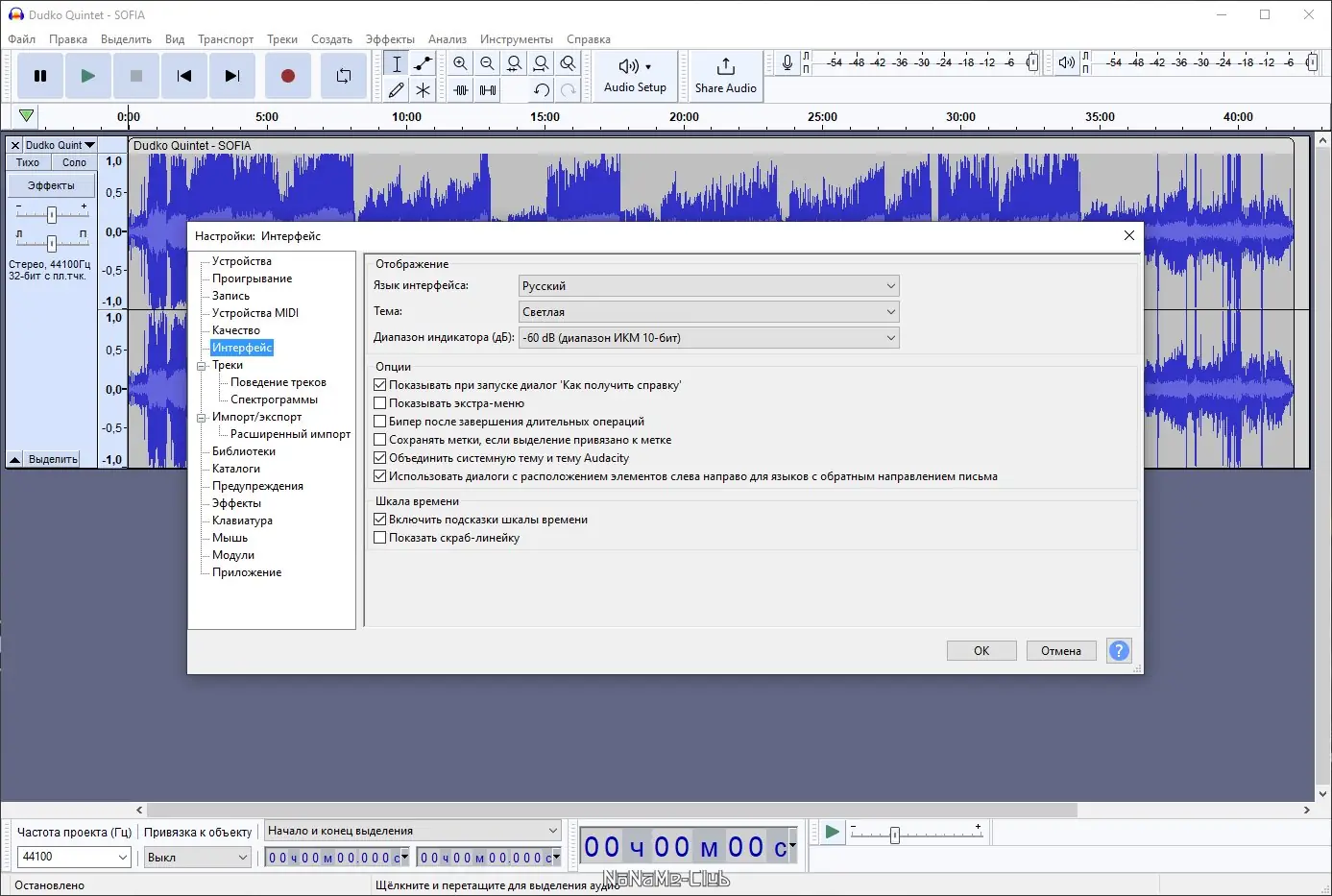The image size is (1332, 896).
Task: Enable 'Показывать экстра-меню' checkbox
Action: (x=380, y=403)
